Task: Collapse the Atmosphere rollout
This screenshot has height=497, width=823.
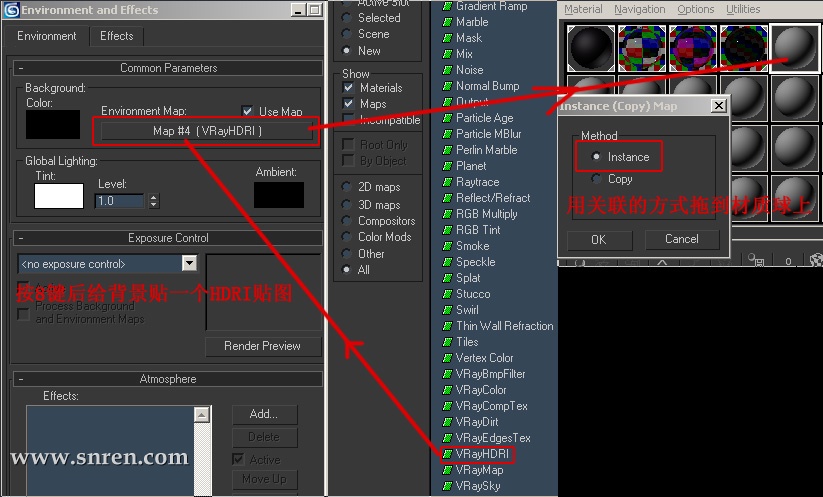Action: [168, 379]
